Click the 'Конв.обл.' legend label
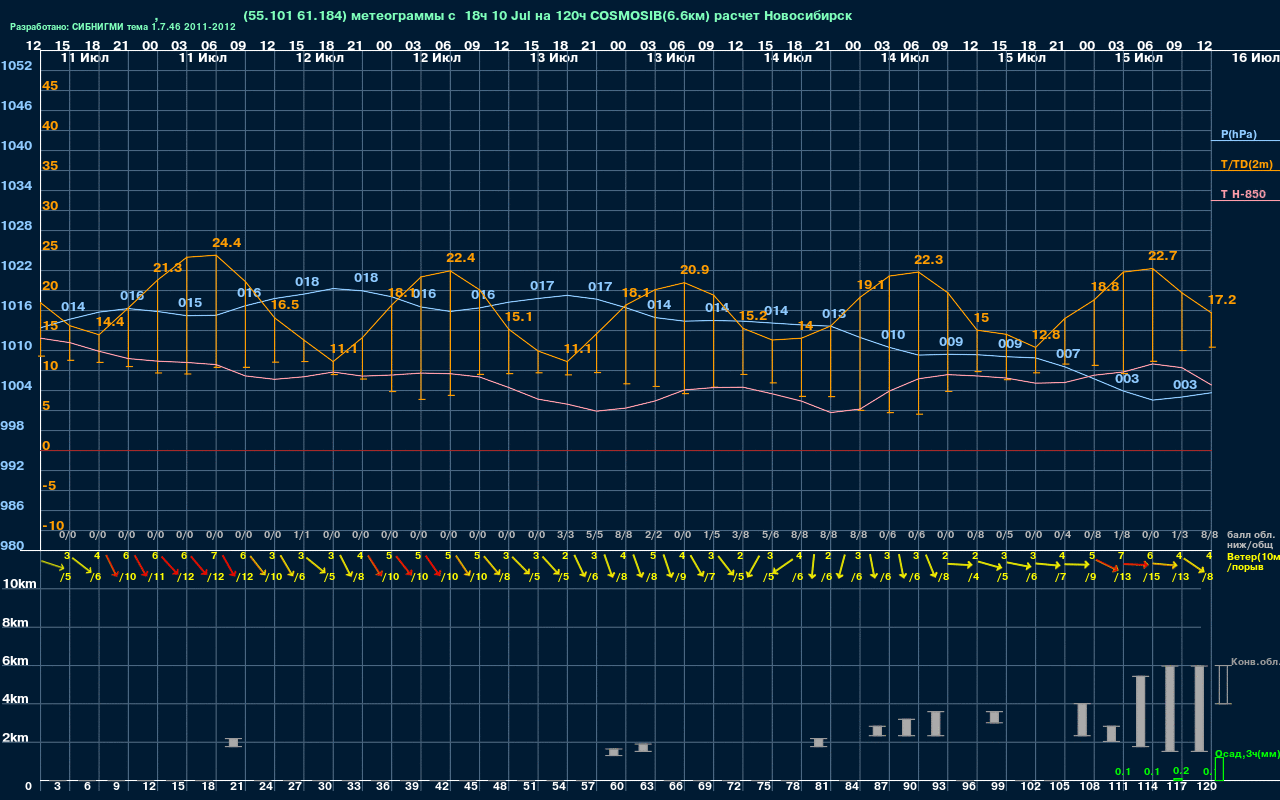The width and height of the screenshot is (1280, 800). pyautogui.click(x=1254, y=662)
